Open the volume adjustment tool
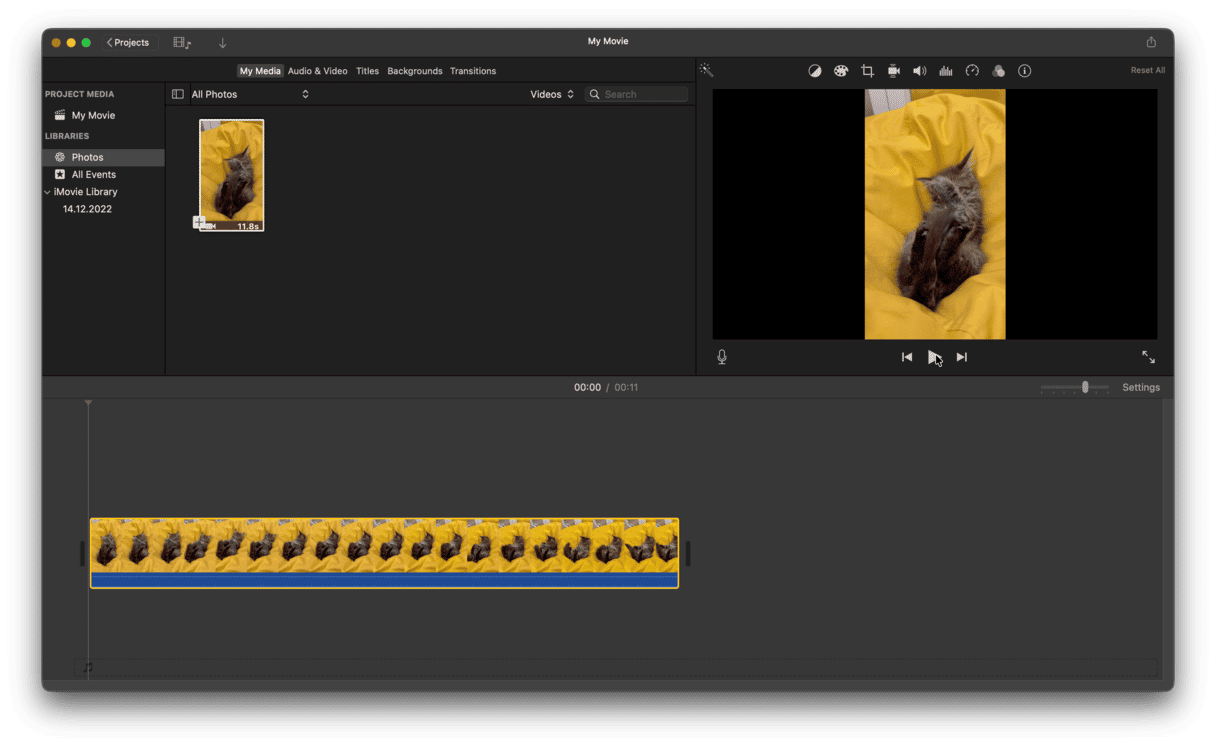Screen dimensions: 1216x747 [920, 71]
